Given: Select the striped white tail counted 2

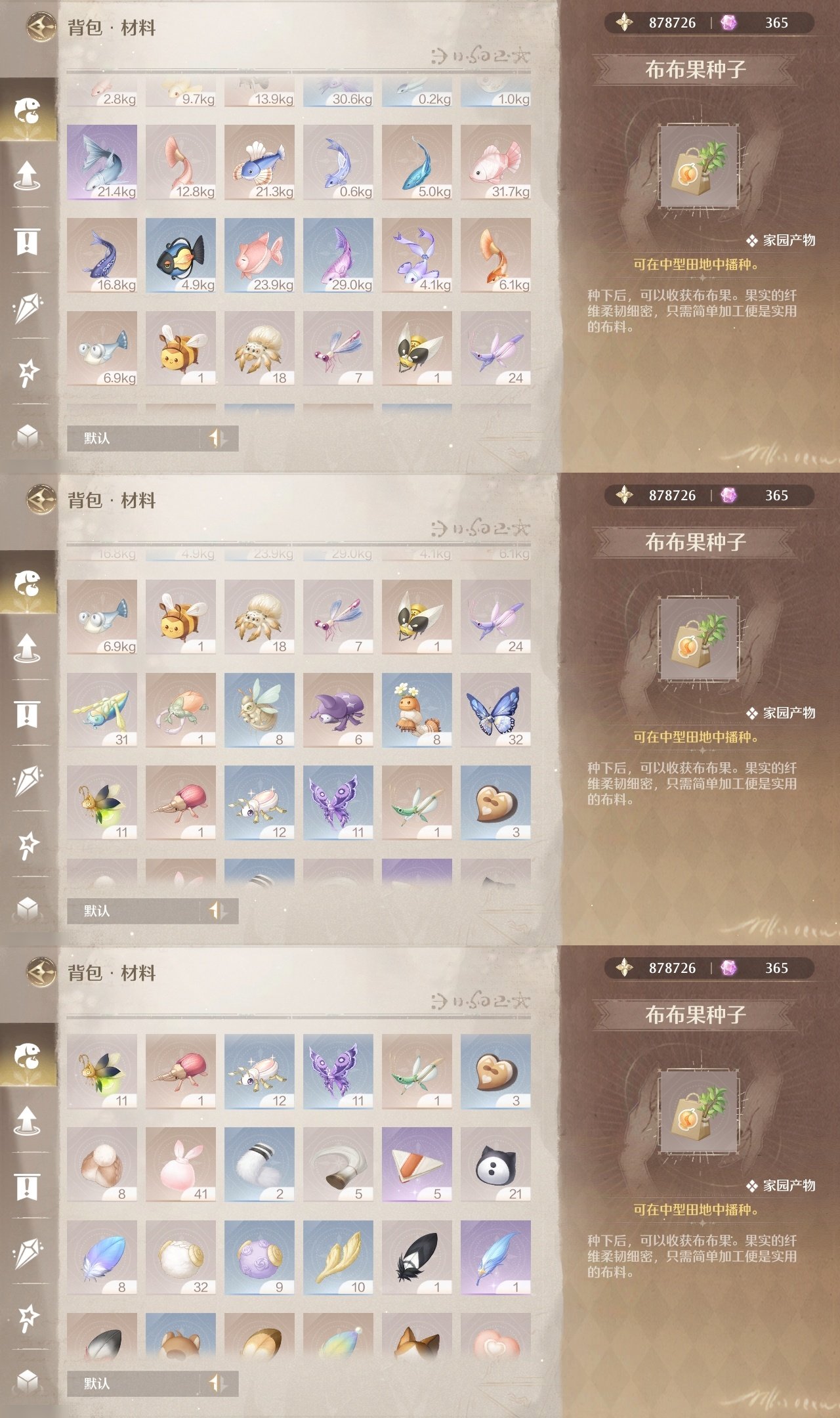Looking at the screenshot, I should click(259, 1165).
